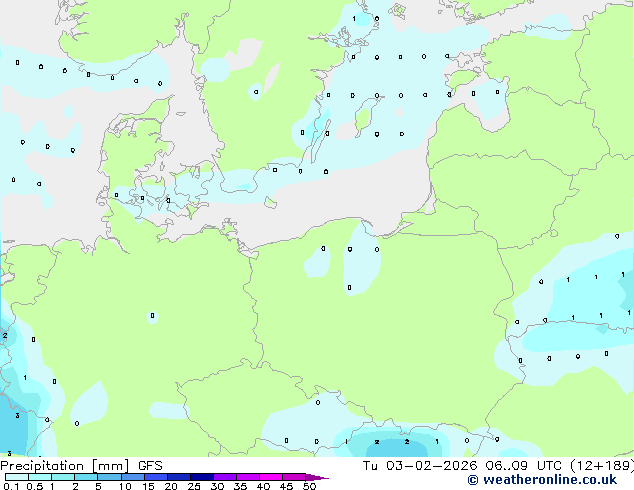This screenshot has height=490, width=634.
Task: Click the Precipitation [mm] title text
Action: 65,466
